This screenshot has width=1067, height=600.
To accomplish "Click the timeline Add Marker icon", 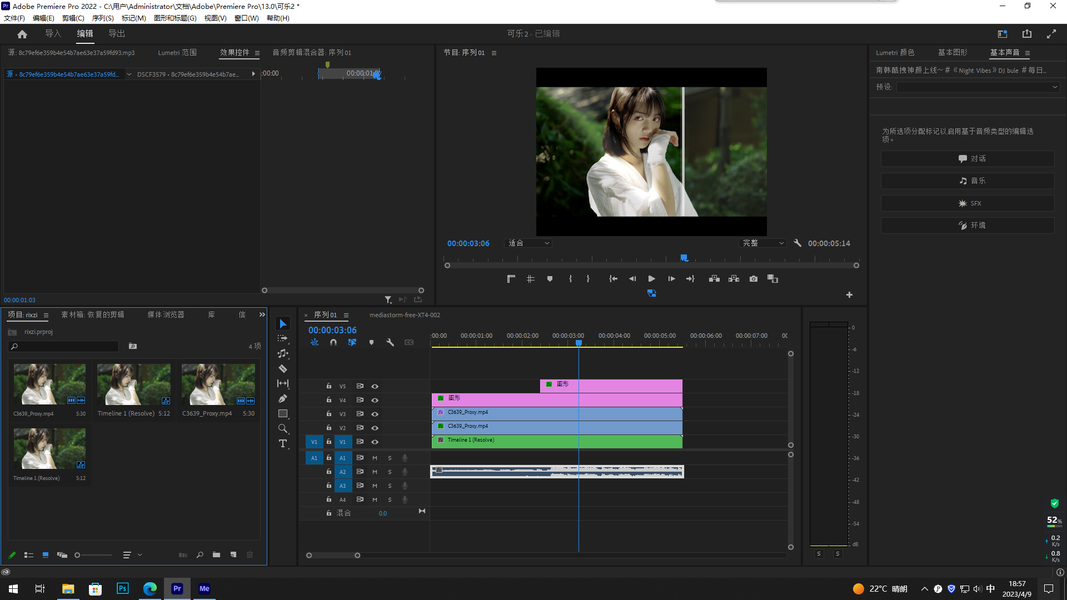I will (372, 342).
